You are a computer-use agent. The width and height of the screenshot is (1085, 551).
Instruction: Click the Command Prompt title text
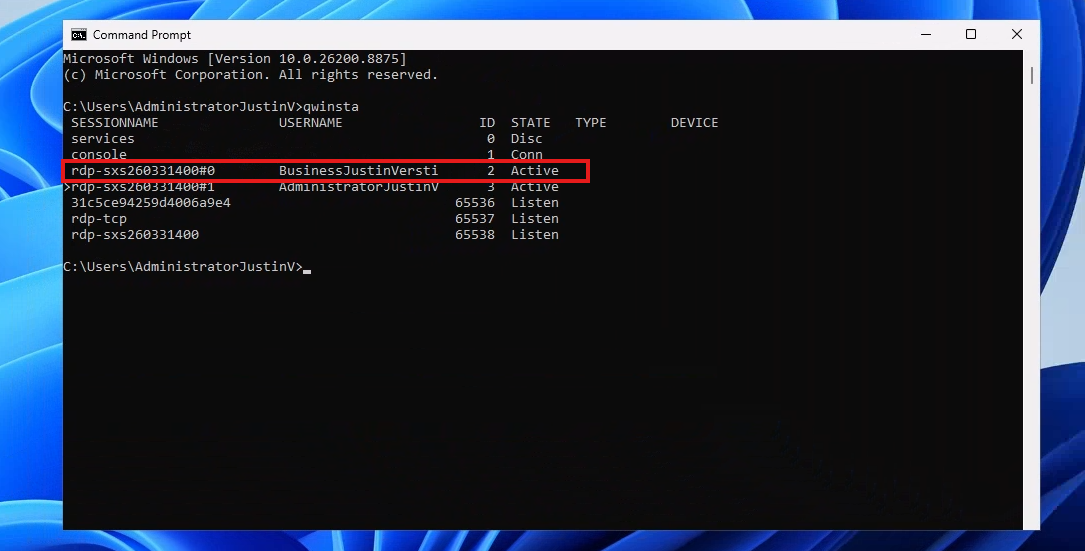(142, 35)
